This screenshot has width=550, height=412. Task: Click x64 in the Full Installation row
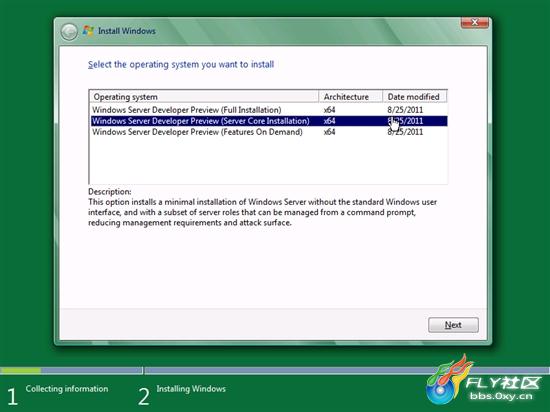329,110
